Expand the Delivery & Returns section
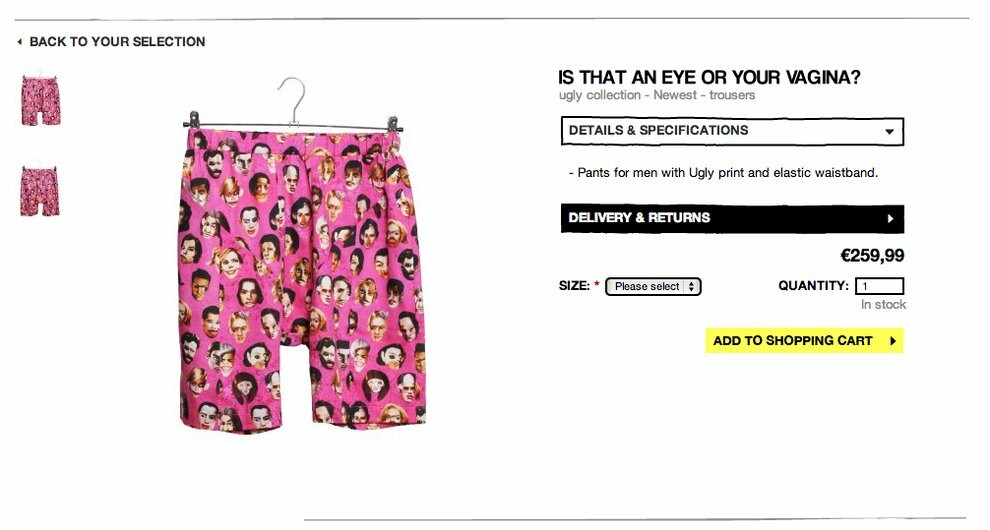This screenshot has height=530, width=990. (732, 219)
